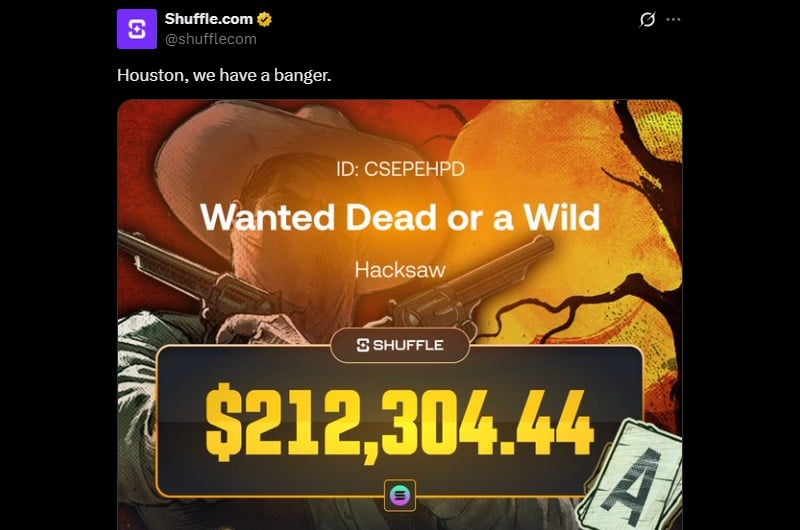Click the 'Wanted Dead or a Wild' title

pyautogui.click(x=400, y=217)
